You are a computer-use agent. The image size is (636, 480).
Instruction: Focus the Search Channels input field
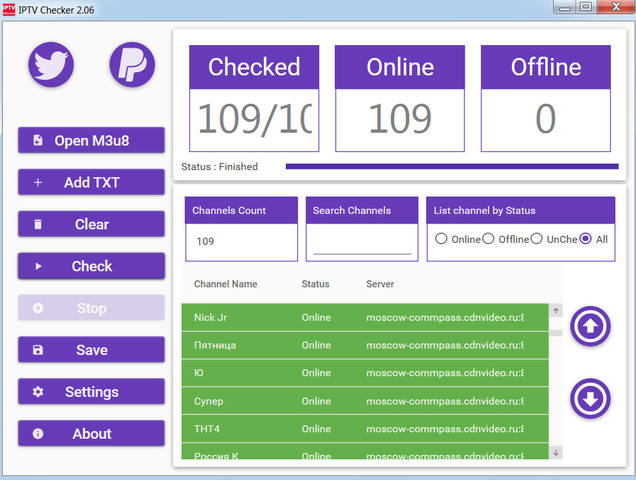pos(361,243)
